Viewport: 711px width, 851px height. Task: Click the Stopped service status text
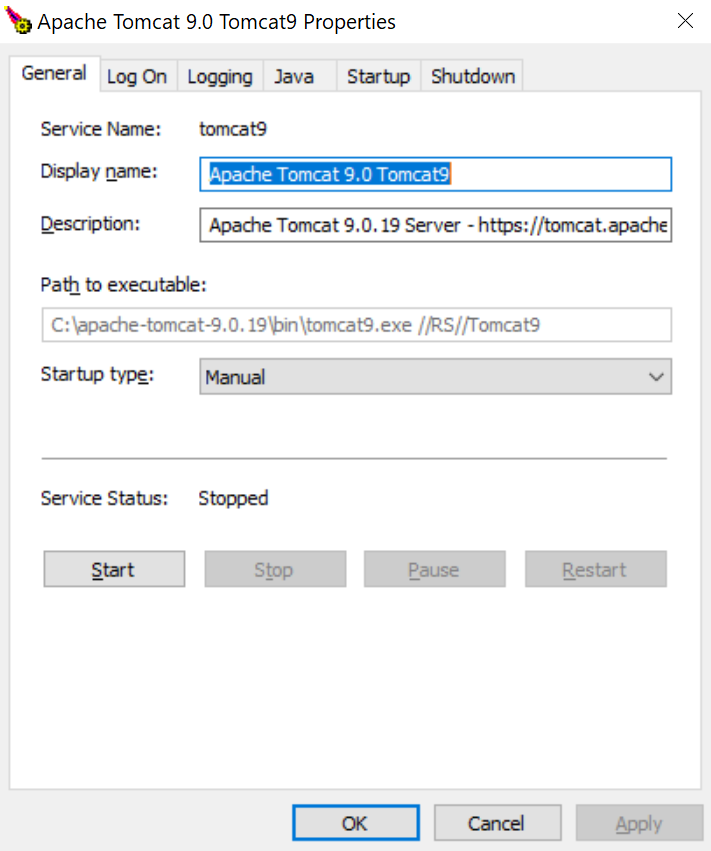click(233, 498)
